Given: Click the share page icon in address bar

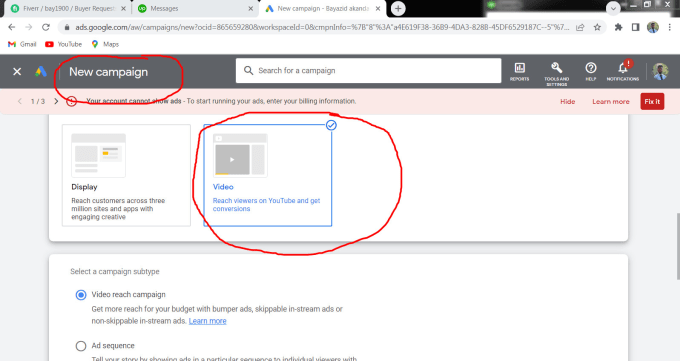Looking at the screenshot, I should (x=580, y=27).
